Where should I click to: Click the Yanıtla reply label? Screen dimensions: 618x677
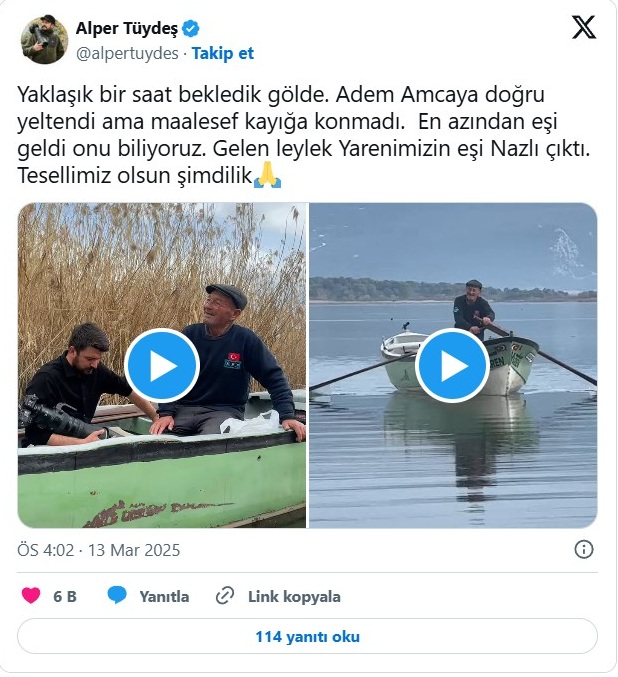[x=164, y=597]
